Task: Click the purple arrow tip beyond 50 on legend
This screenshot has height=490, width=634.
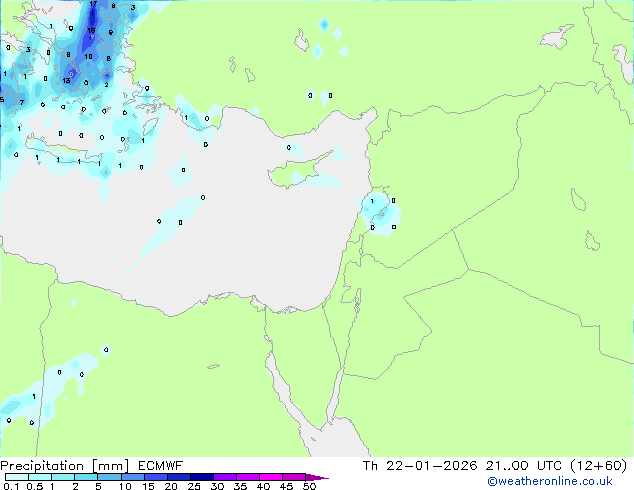Action: click(317, 477)
